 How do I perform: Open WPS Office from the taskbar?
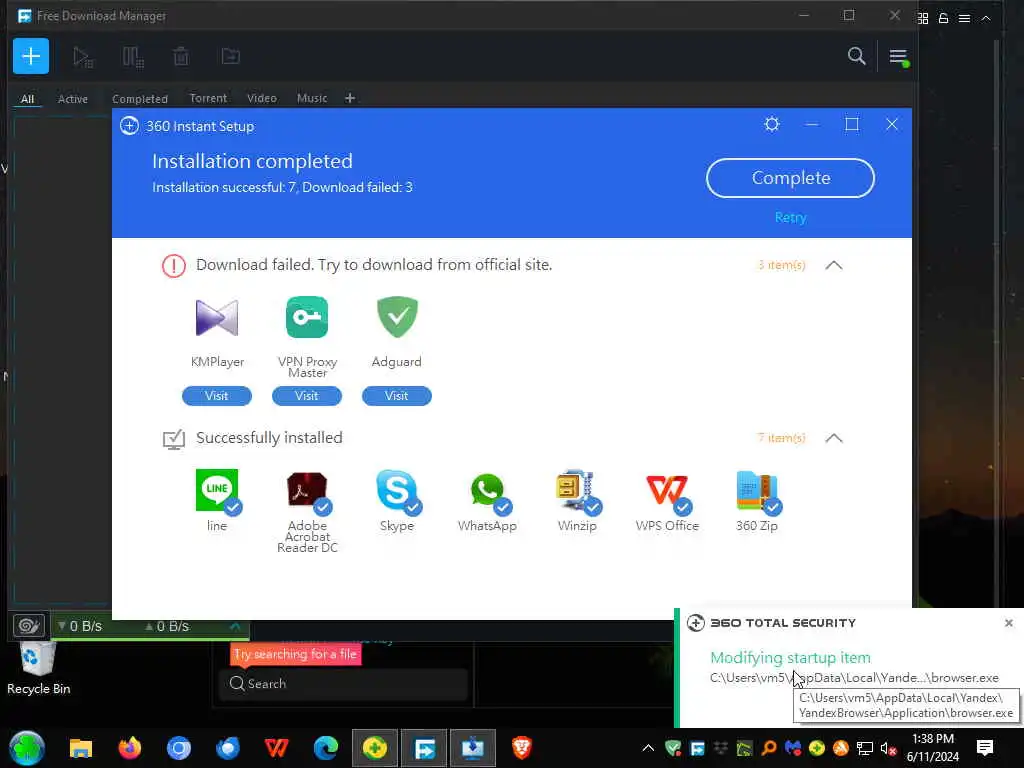(x=276, y=748)
